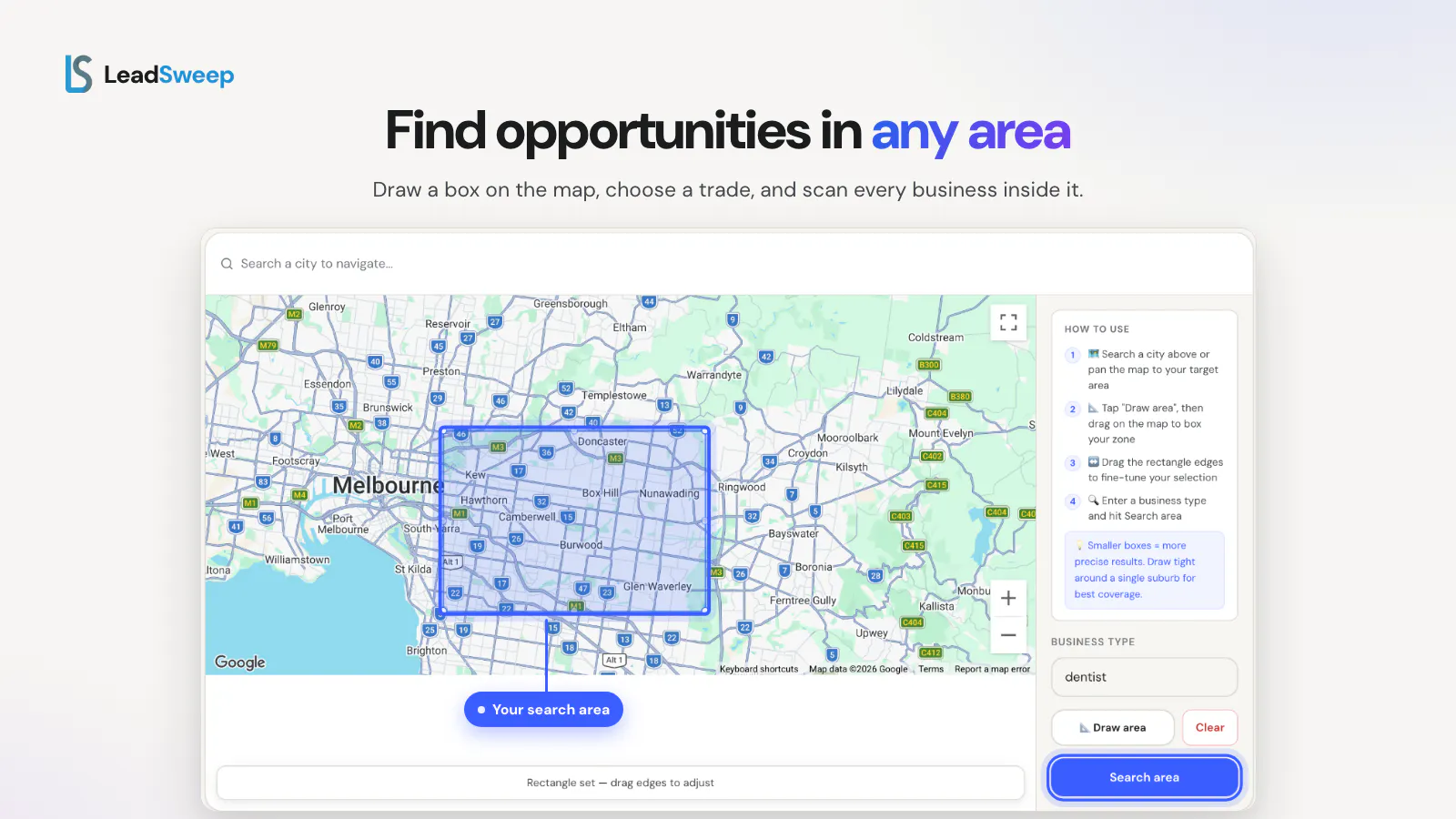Click the Brighton label on the map
Image resolution: width=1456 pixels, height=819 pixels.
tap(427, 652)
